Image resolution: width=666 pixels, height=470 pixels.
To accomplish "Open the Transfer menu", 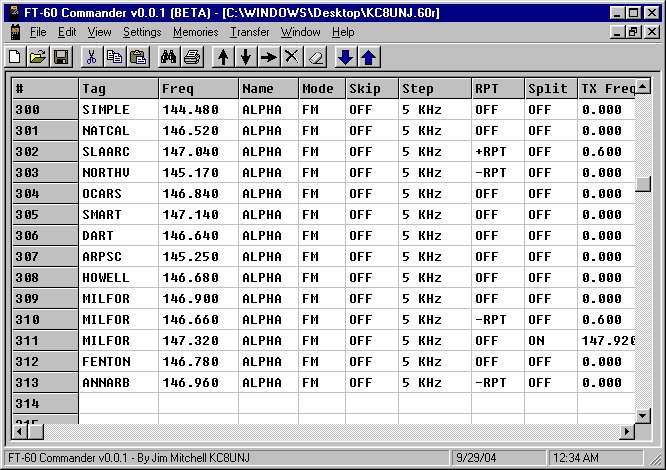I will coord(250,32).
